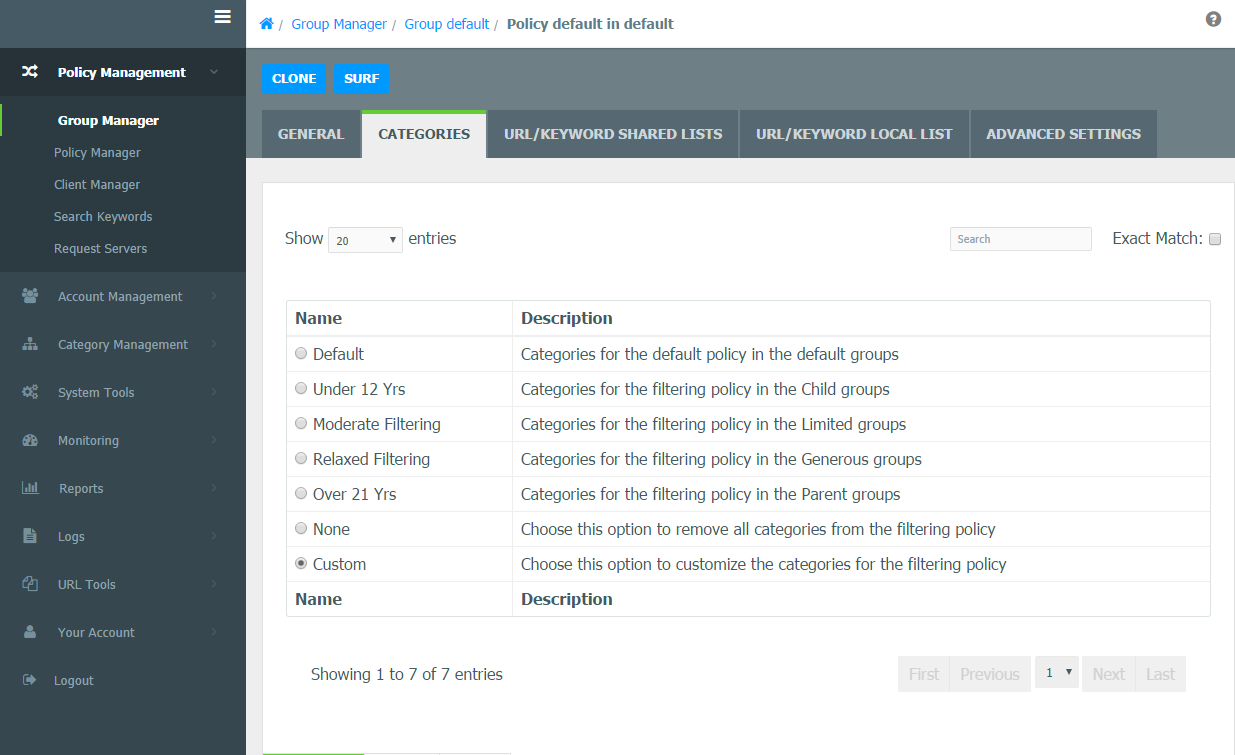
Task: Click the Category Management sitemap icon
Action: (x=30, y=344)
